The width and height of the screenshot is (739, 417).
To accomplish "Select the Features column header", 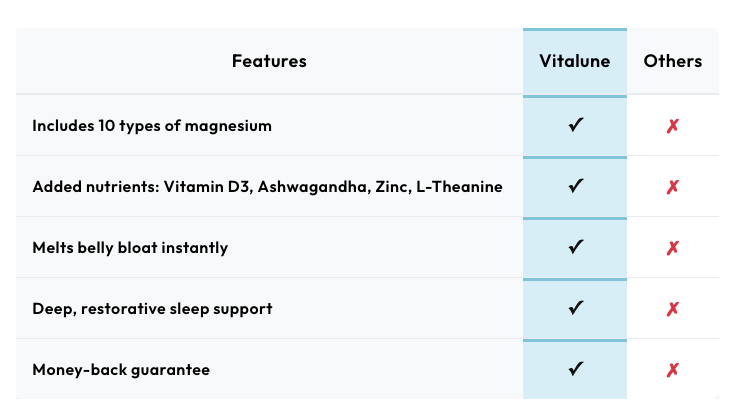I will [269, 61].
